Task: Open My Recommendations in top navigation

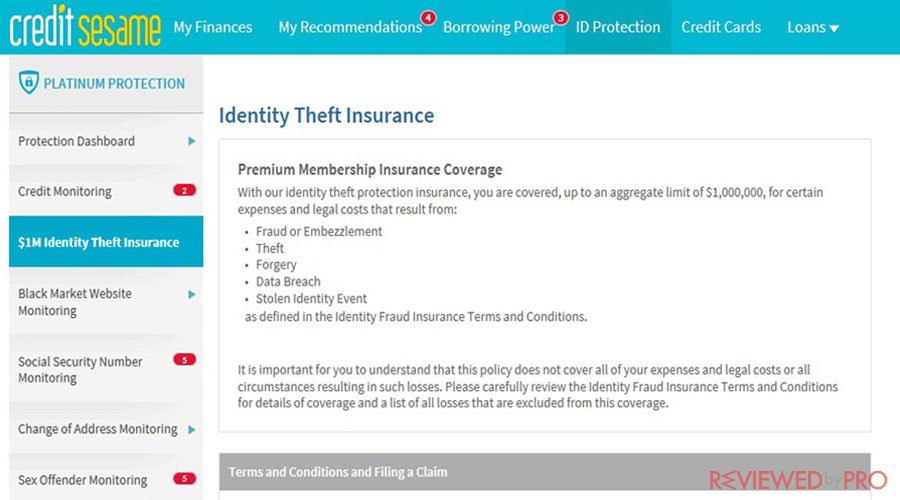Action: click(x=350, y=27)
